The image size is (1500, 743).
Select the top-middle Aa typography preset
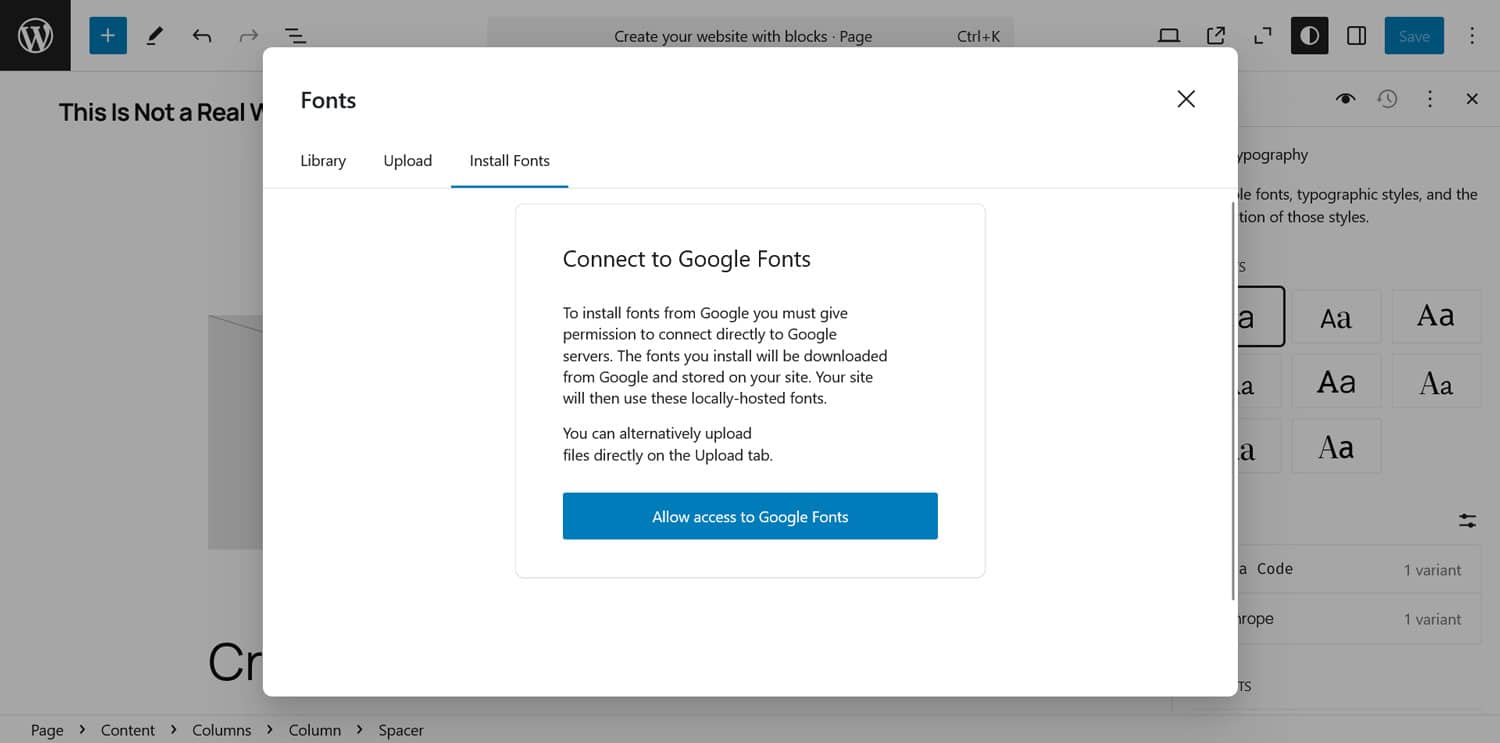coord(1336,318)
